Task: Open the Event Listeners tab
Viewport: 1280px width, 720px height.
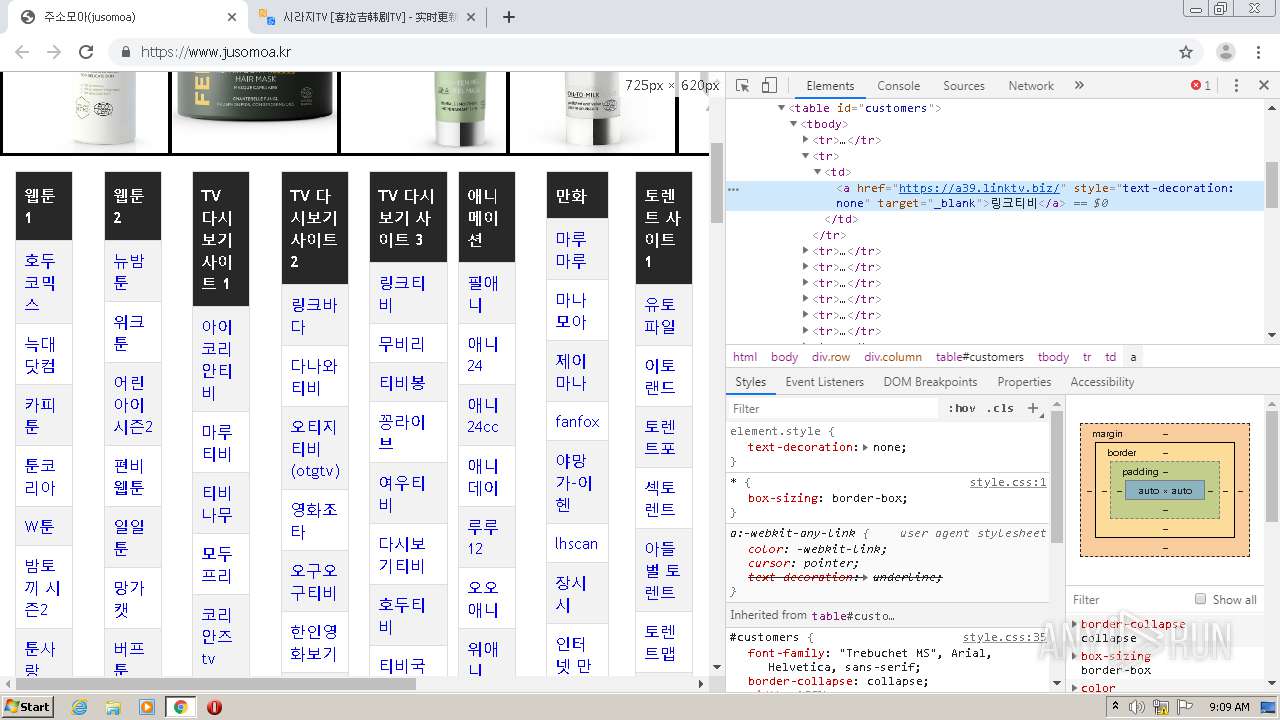Action: pos(824,382)
